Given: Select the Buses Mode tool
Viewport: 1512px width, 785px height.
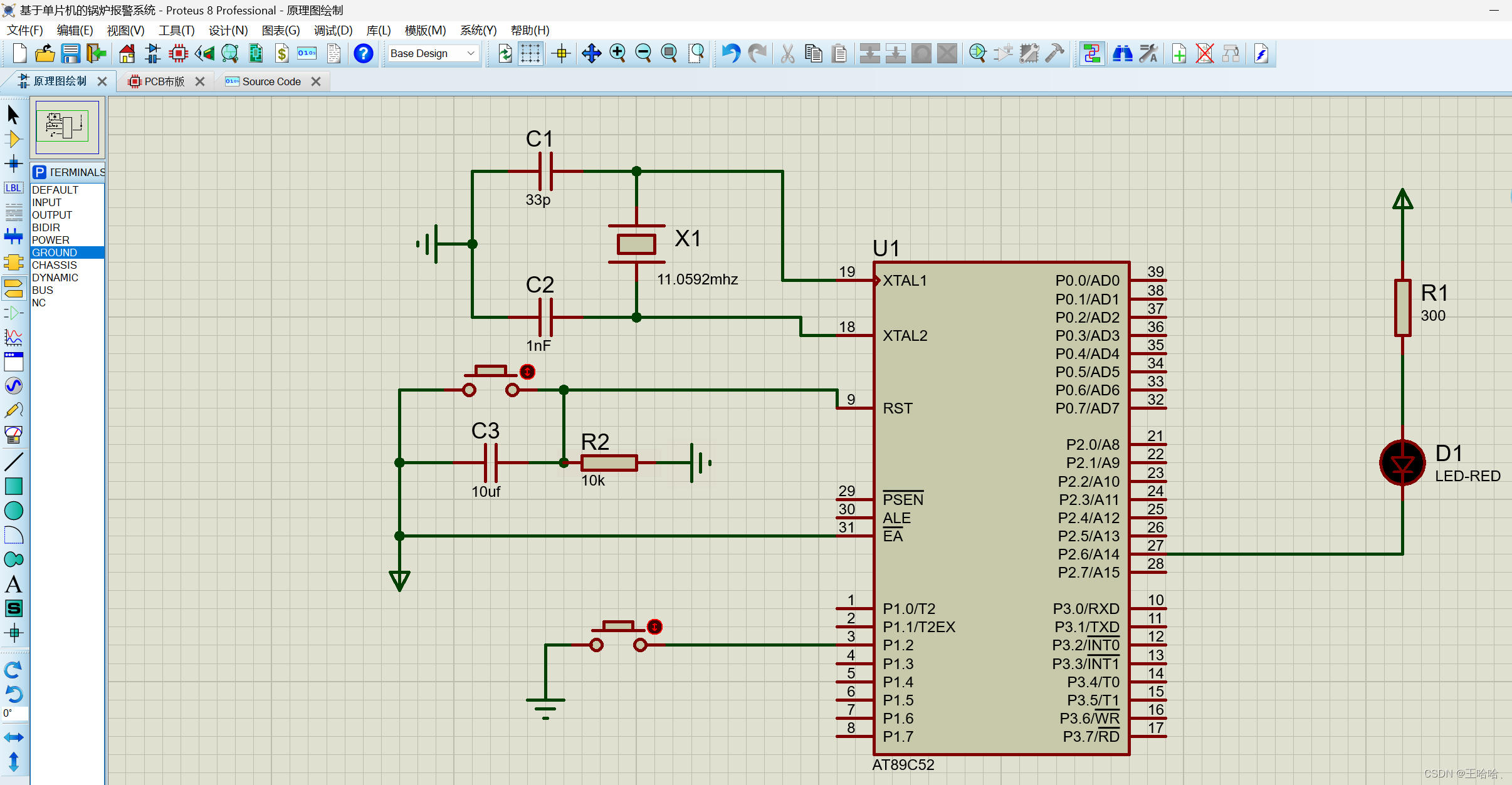Looking at the screenshot, I should (13, 237).
